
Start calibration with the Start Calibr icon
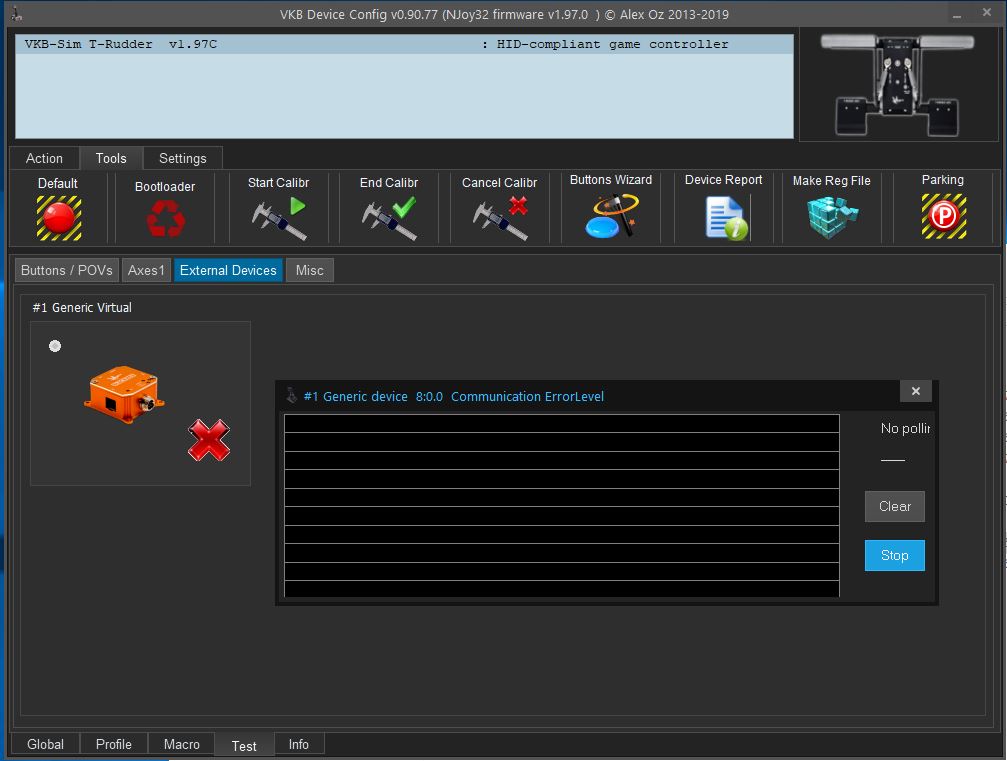[279, 218]
